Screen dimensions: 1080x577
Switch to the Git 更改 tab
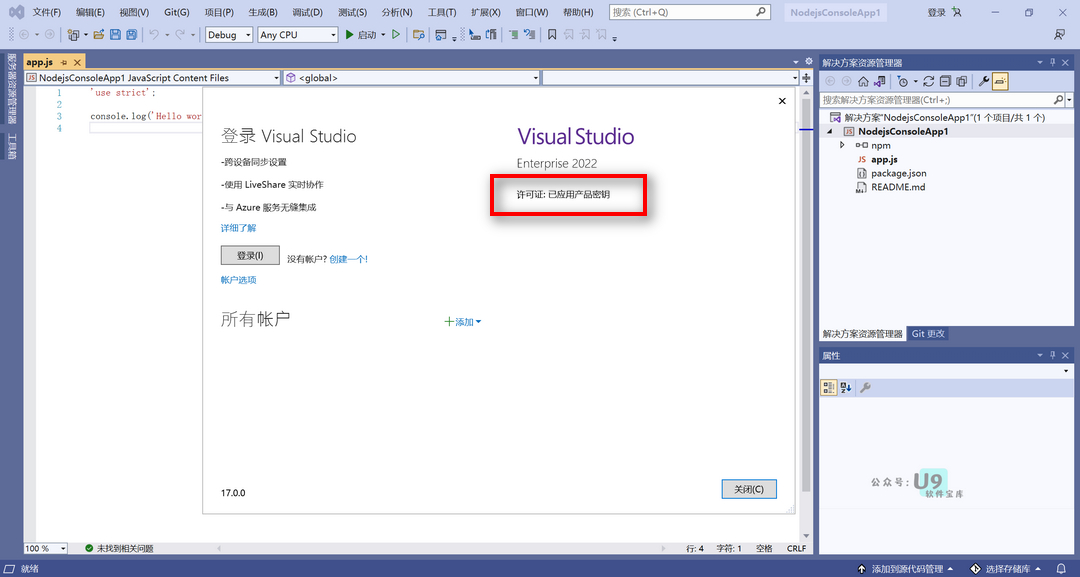928,333
